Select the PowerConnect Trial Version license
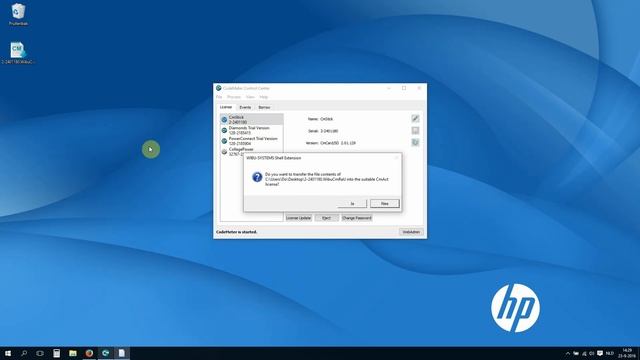The height and width of the screenshot is (360, 640). (x=252, y=141)
